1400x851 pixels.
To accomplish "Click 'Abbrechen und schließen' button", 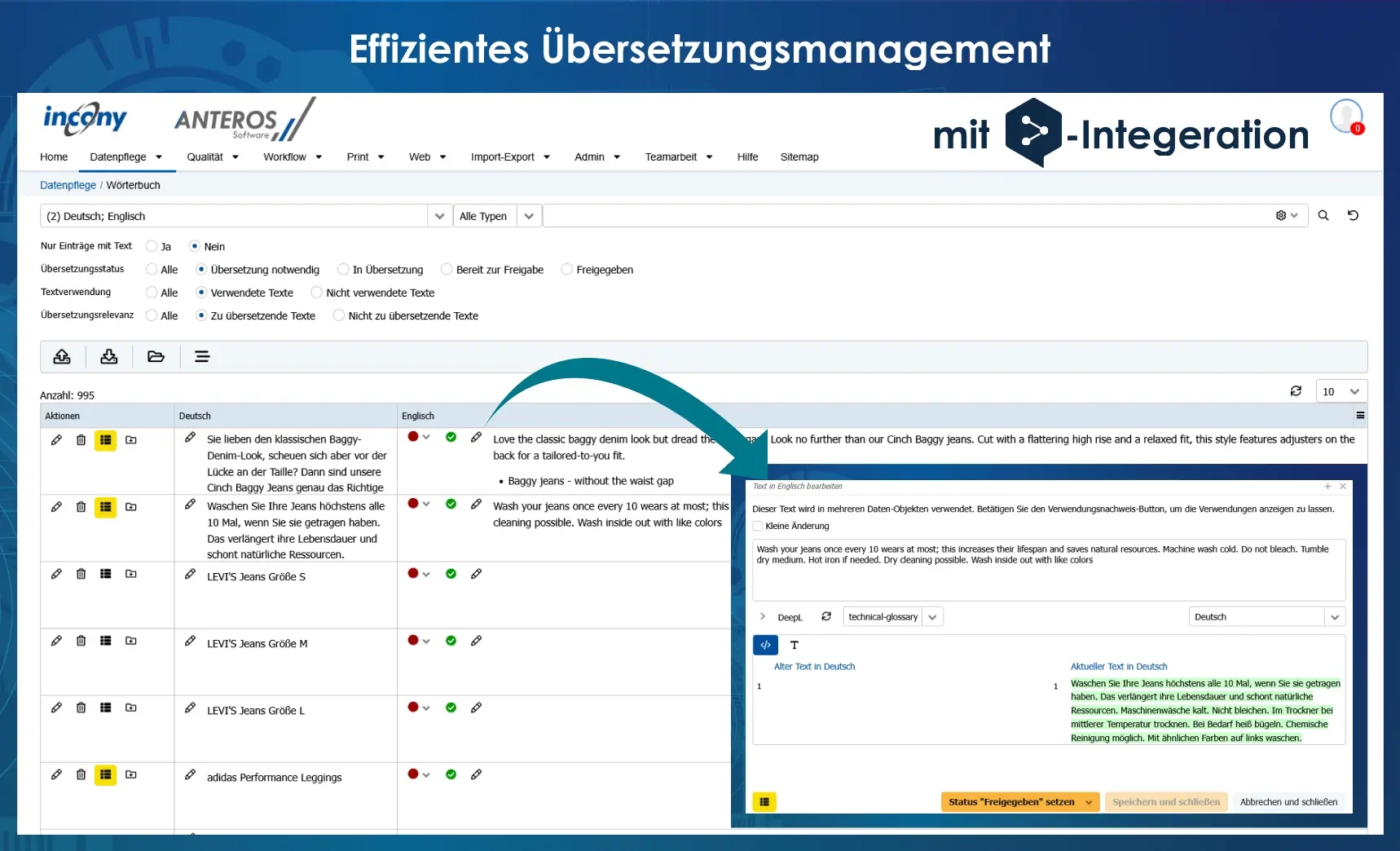I will pyautogui.click(x=1288, y=802).
